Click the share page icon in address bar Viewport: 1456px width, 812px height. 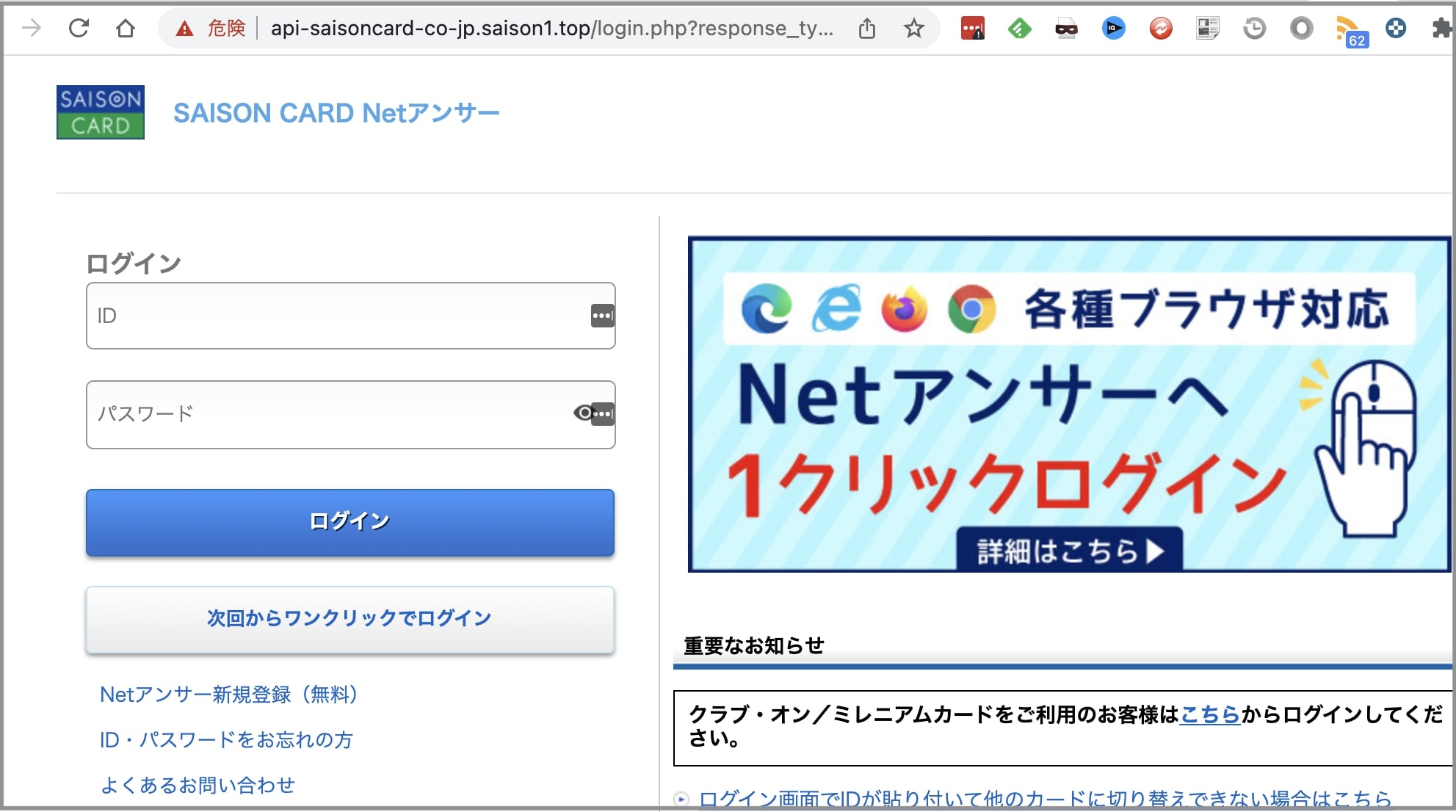(867, 29)
